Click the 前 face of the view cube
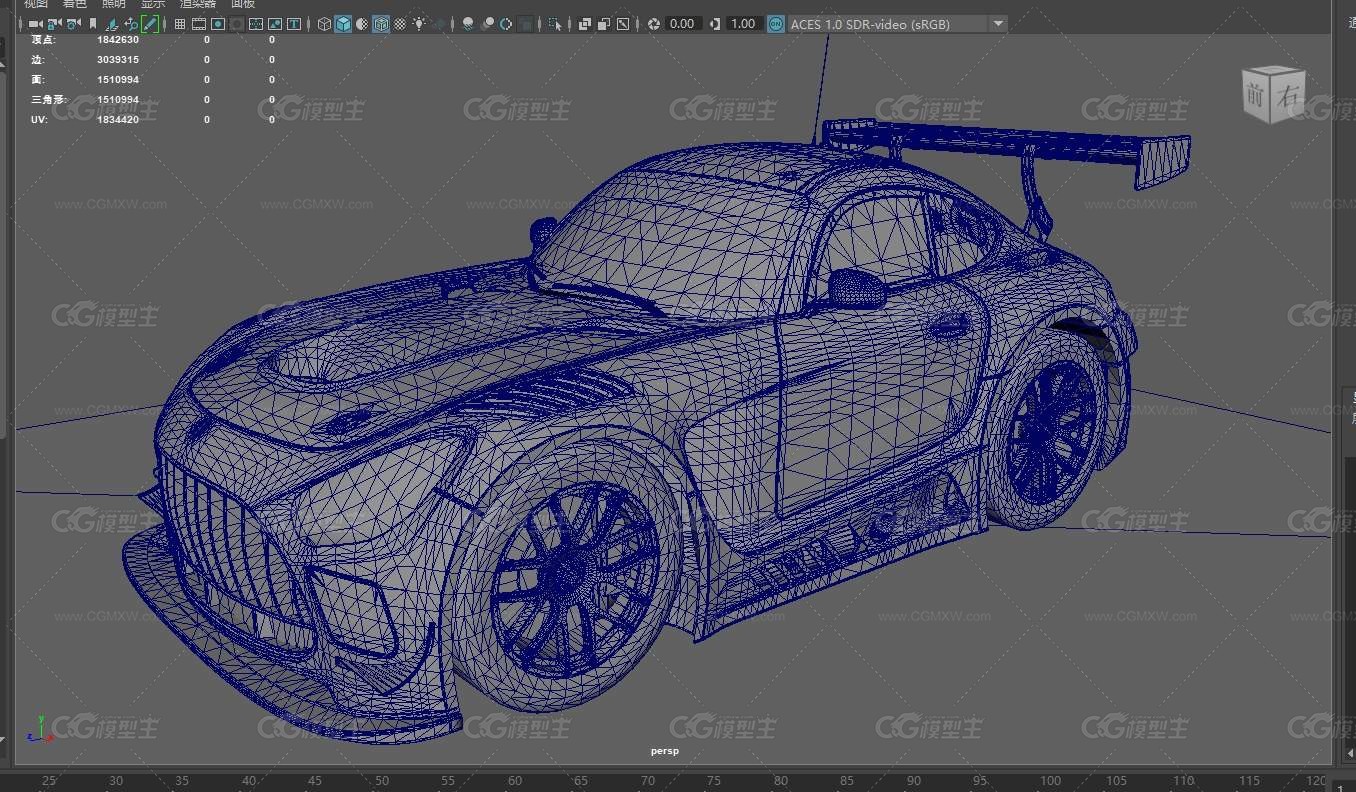The image size is (1356, 792). point(1256,97)
